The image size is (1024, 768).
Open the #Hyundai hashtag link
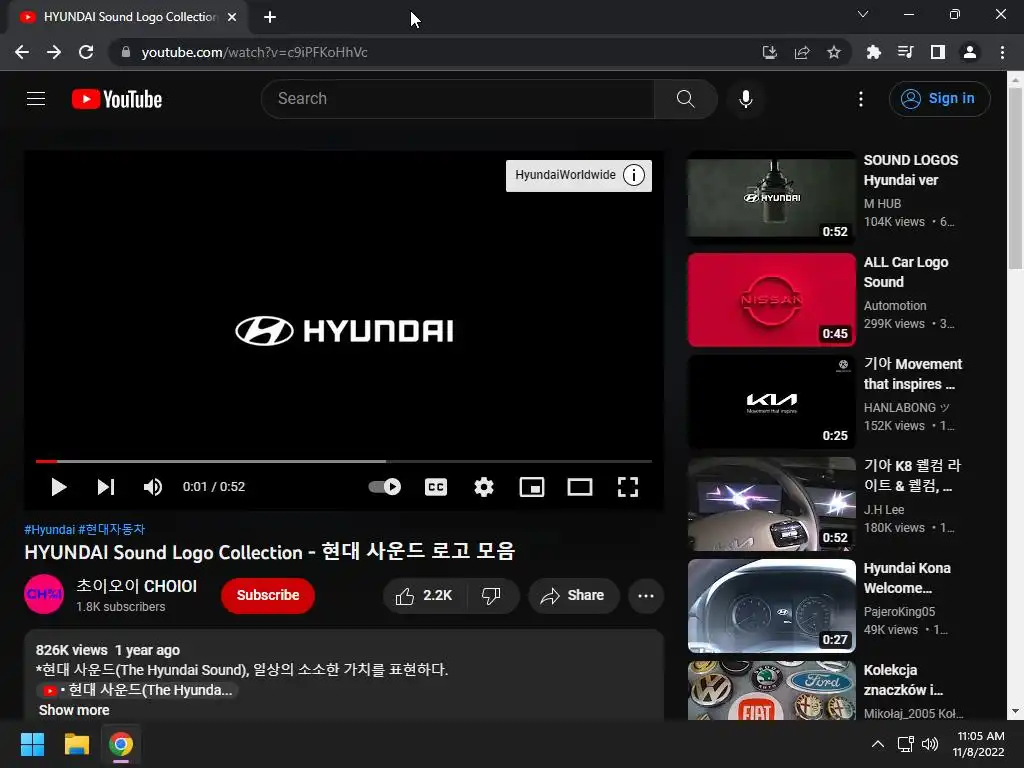click(x=50, y=529)
